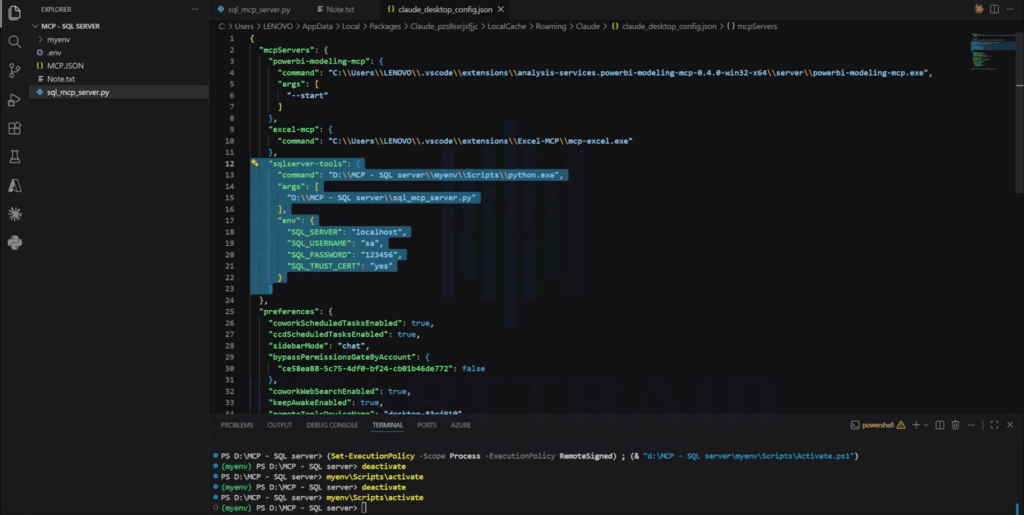
Task: Click the Claude icon in editor title bar
Action: pos(978,9)
